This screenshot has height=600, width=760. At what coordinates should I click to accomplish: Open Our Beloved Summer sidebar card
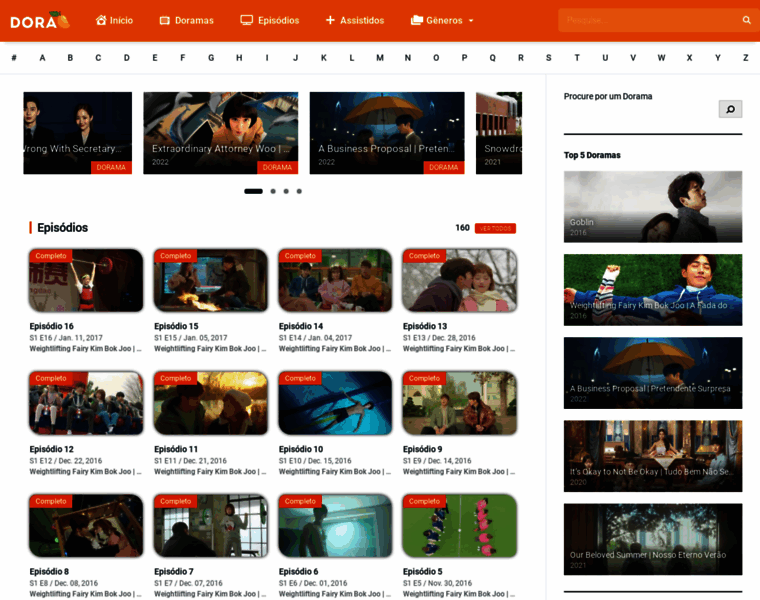(x=652, y=539)
